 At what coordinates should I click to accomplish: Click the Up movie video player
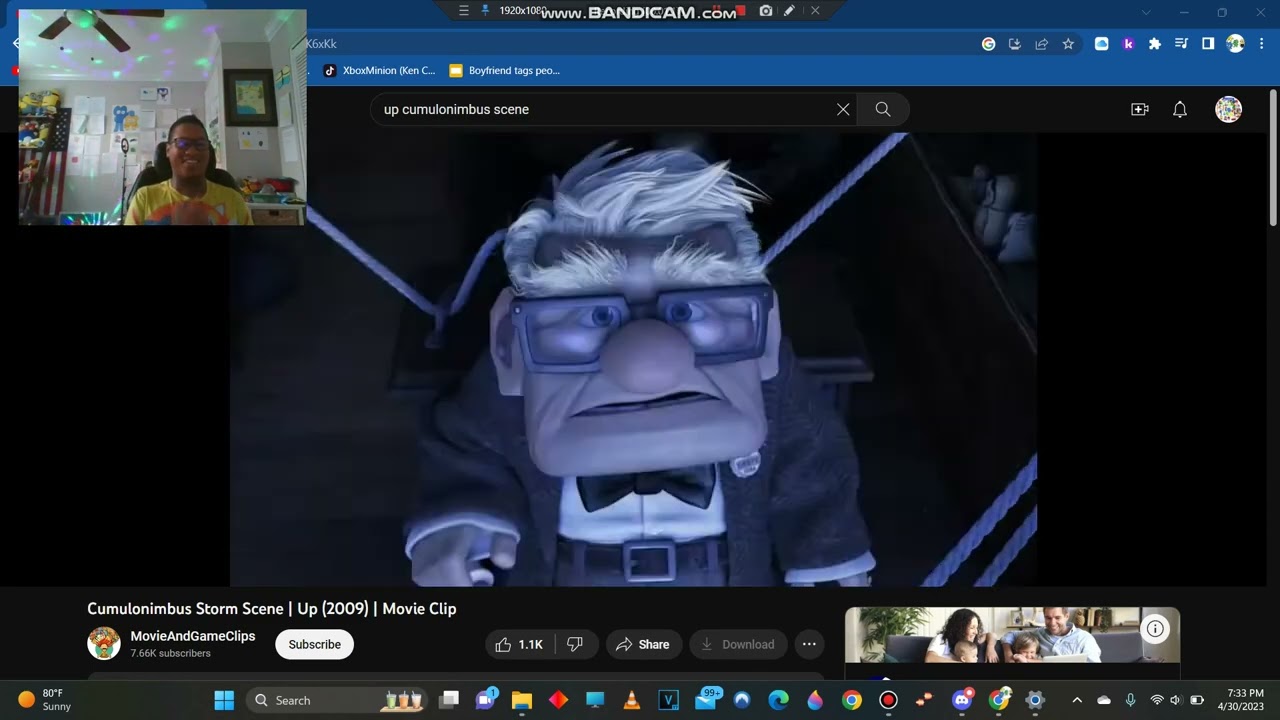tap(633, 360)
